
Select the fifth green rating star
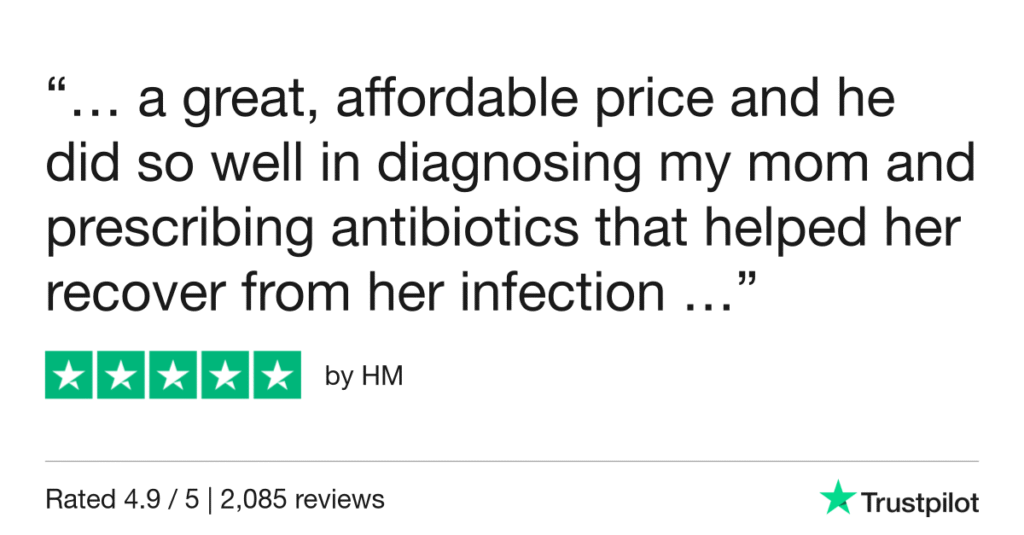276,376
